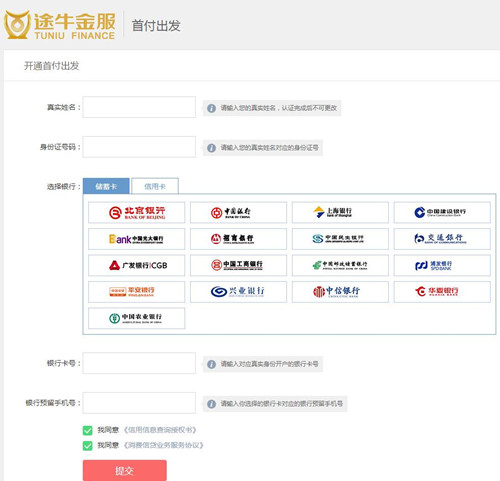Screen dimensions: 500x481
Task: Select China Construction Bank logo
Action: click(442, 212)
